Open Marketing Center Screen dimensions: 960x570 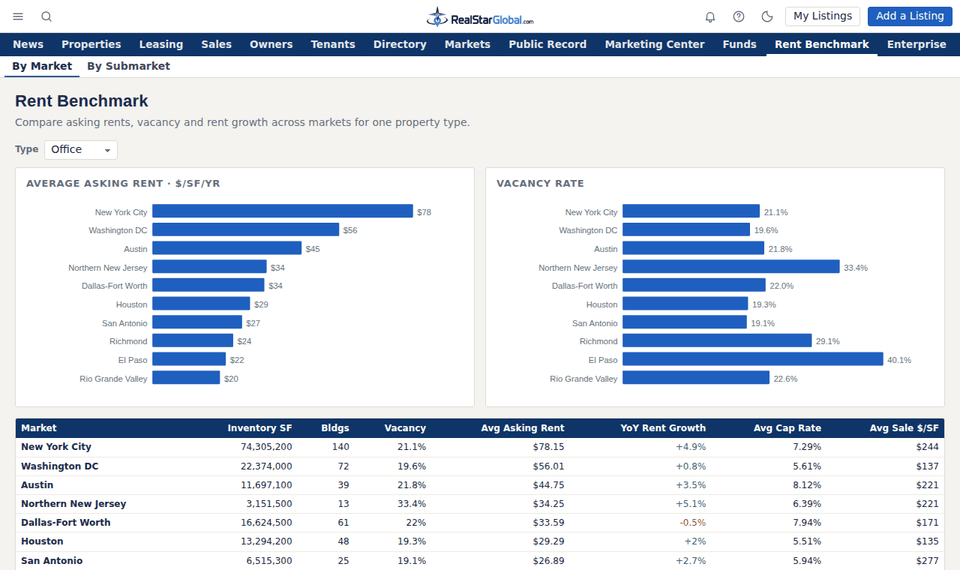coord(654,44)
